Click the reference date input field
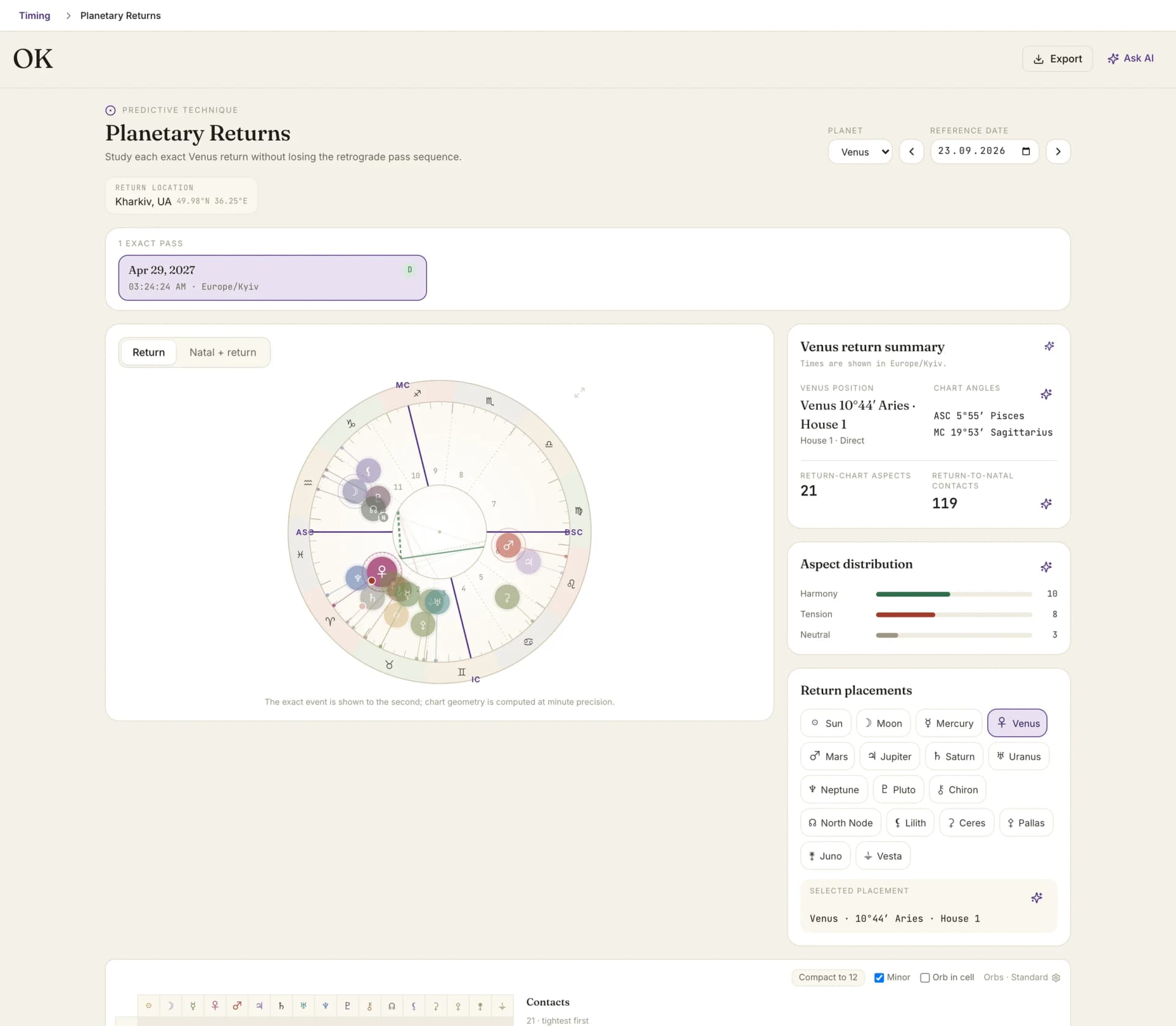This screenshot has width=1176, height=1026. [984, 151]
